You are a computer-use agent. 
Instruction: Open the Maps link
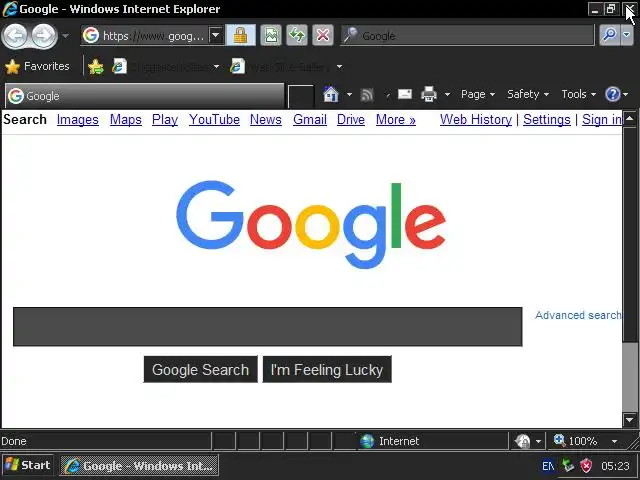(x=126, y=120)
